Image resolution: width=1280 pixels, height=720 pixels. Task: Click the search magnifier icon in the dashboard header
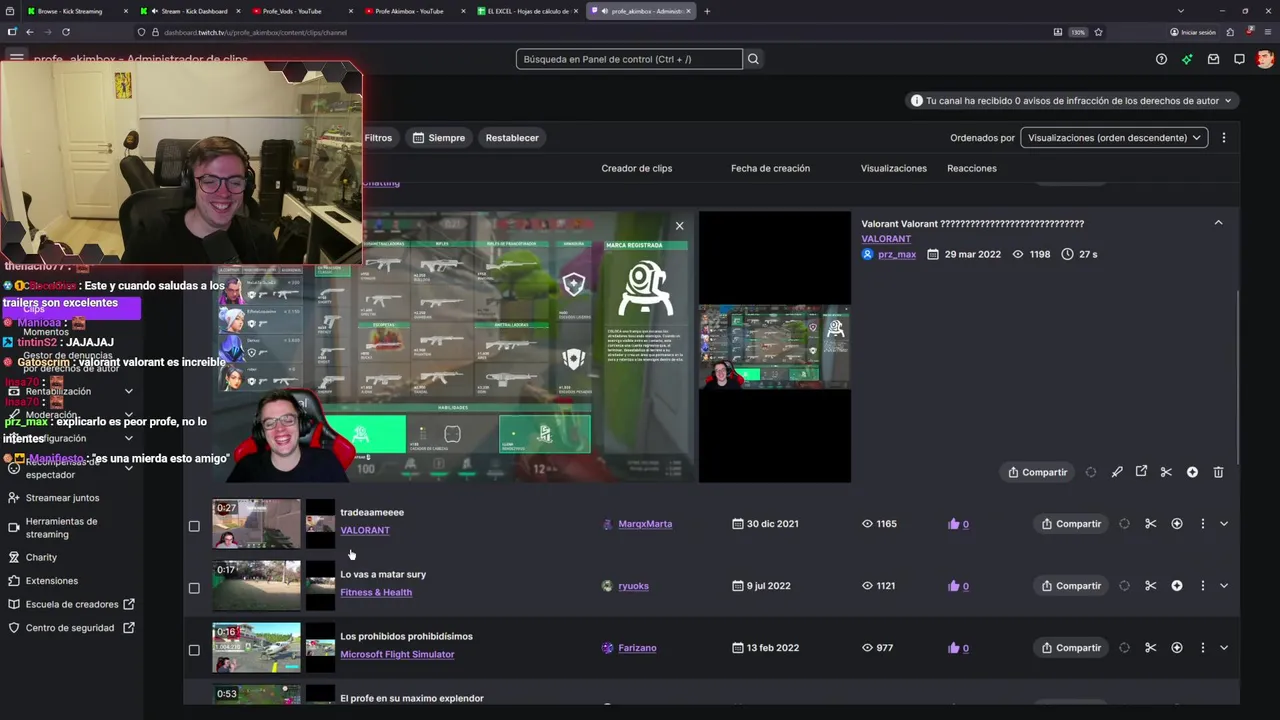[x=753, y=59]
